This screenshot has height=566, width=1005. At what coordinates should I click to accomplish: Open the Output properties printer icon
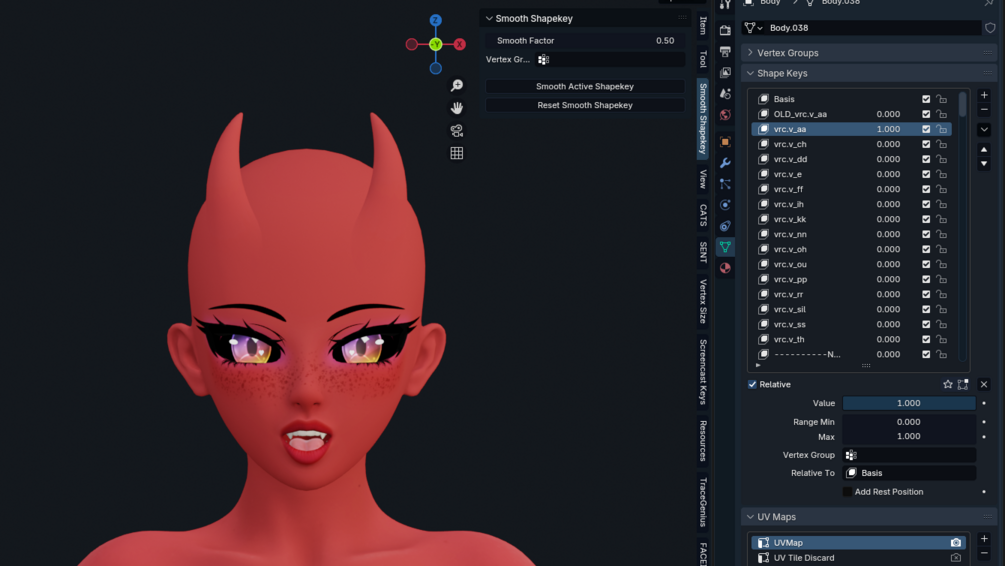tap(725, 51)
